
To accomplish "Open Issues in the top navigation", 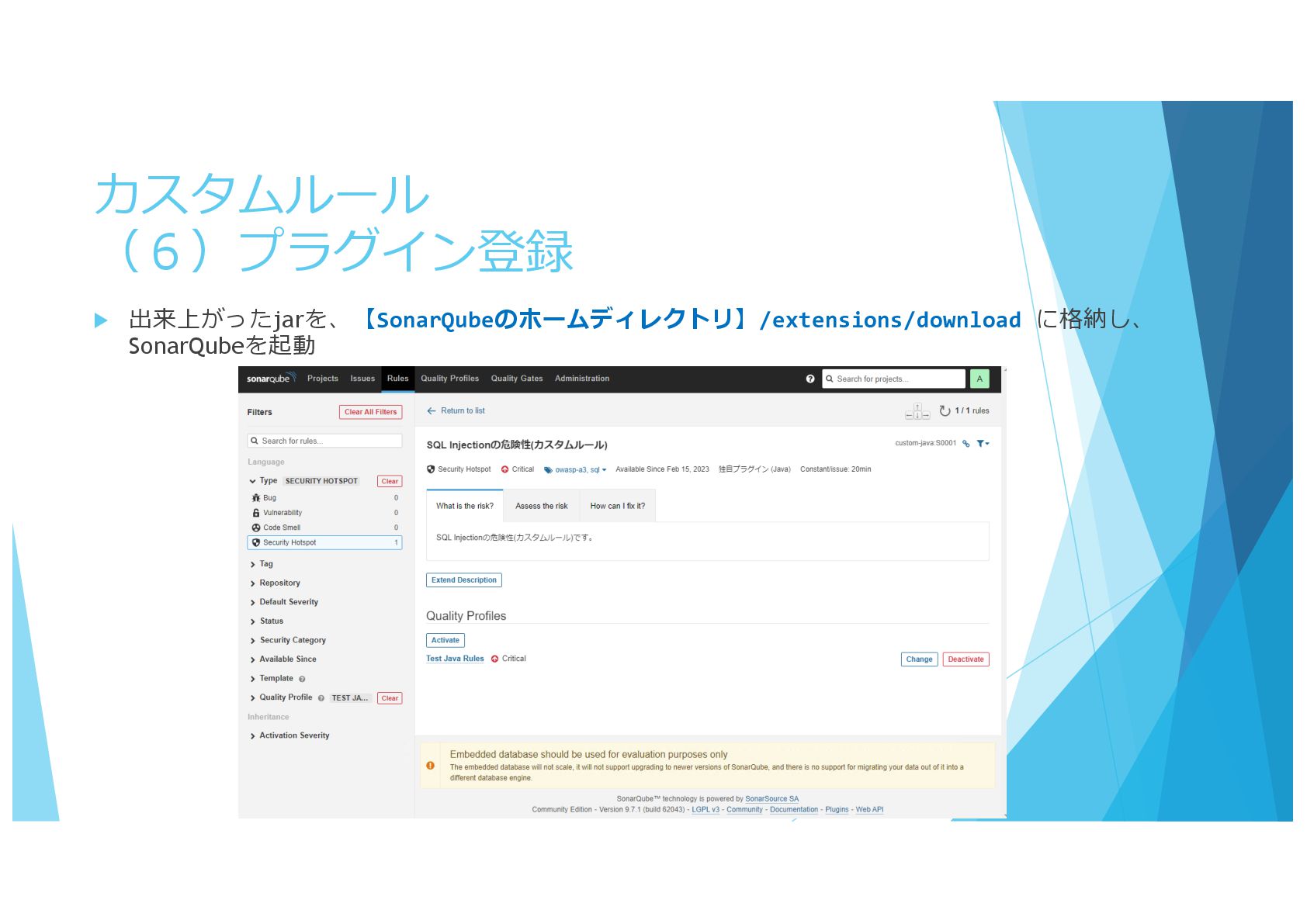I will [362, 379].
